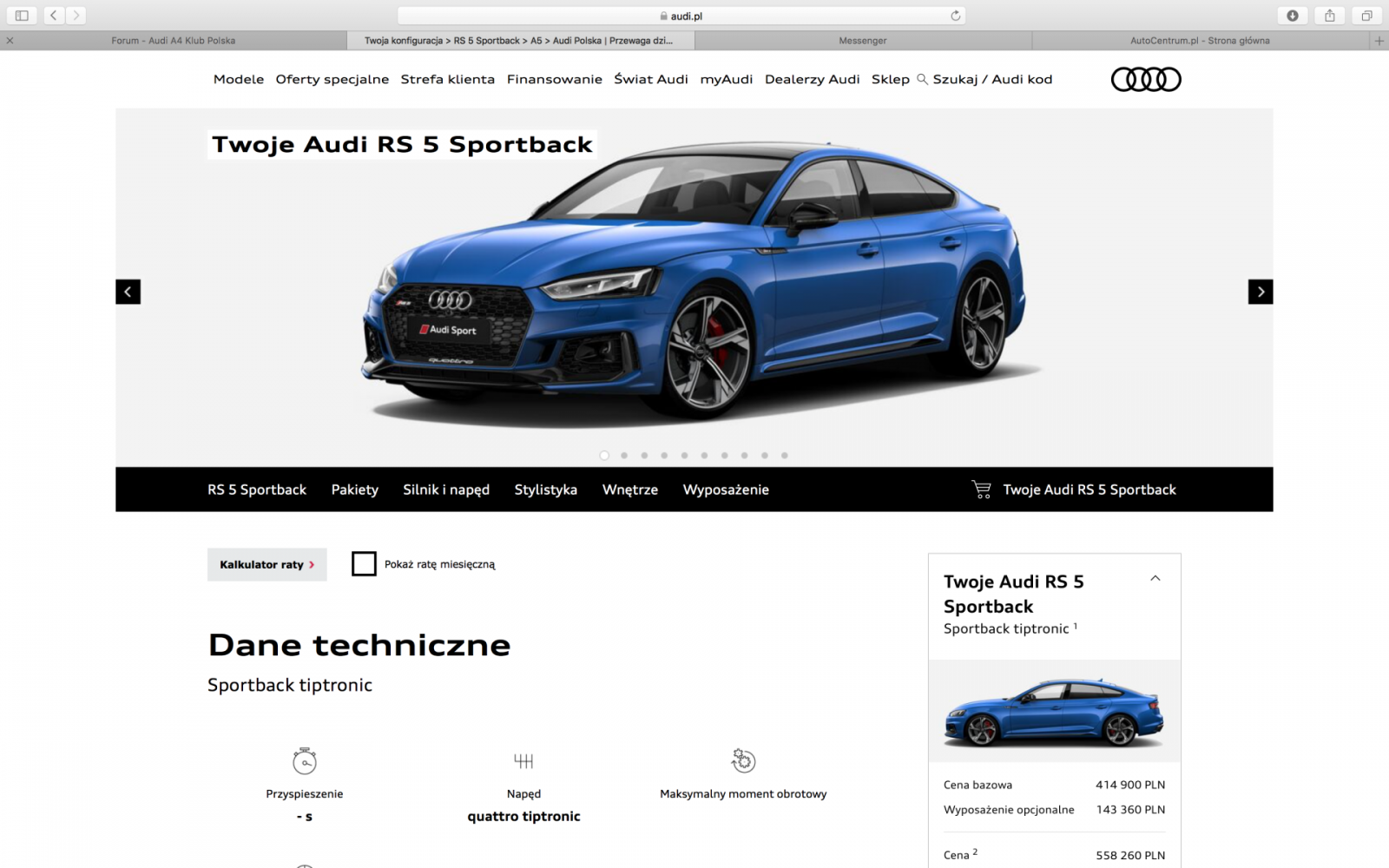The width and height of the screenshot is (1389, 868).
Task: Show previous car image with left arrow
Action: point(128,292)
